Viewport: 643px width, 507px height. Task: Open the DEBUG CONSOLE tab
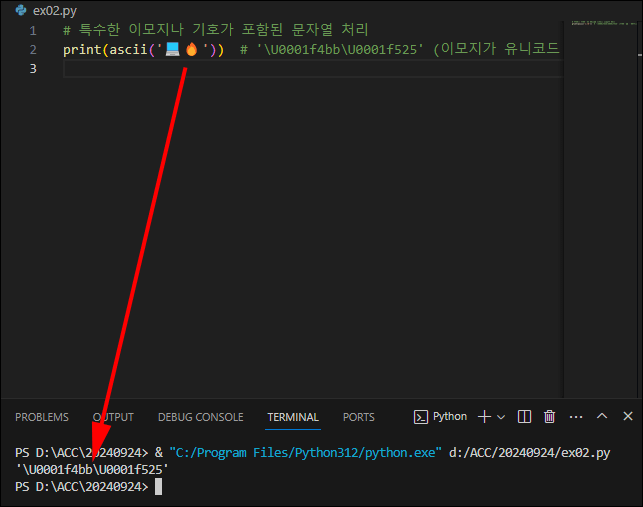point(201,417)
